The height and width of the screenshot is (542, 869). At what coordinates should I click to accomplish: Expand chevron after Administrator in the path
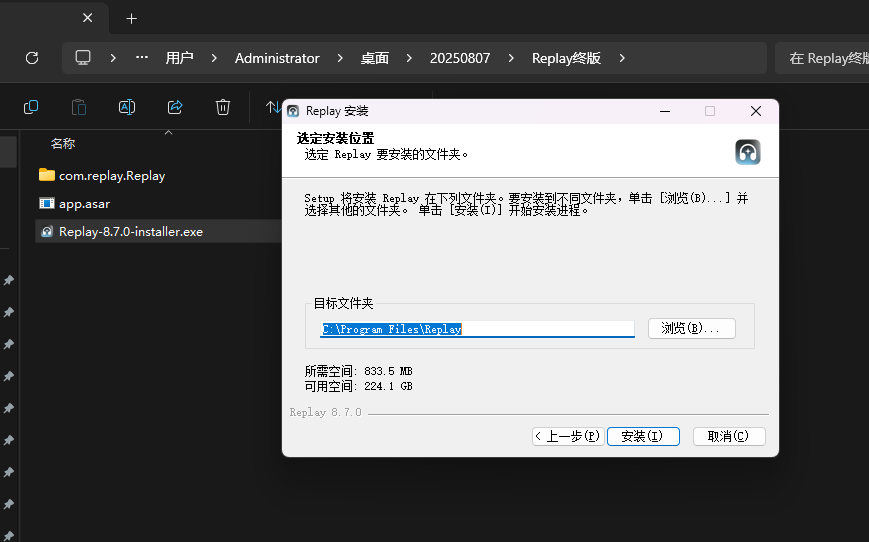340,58
